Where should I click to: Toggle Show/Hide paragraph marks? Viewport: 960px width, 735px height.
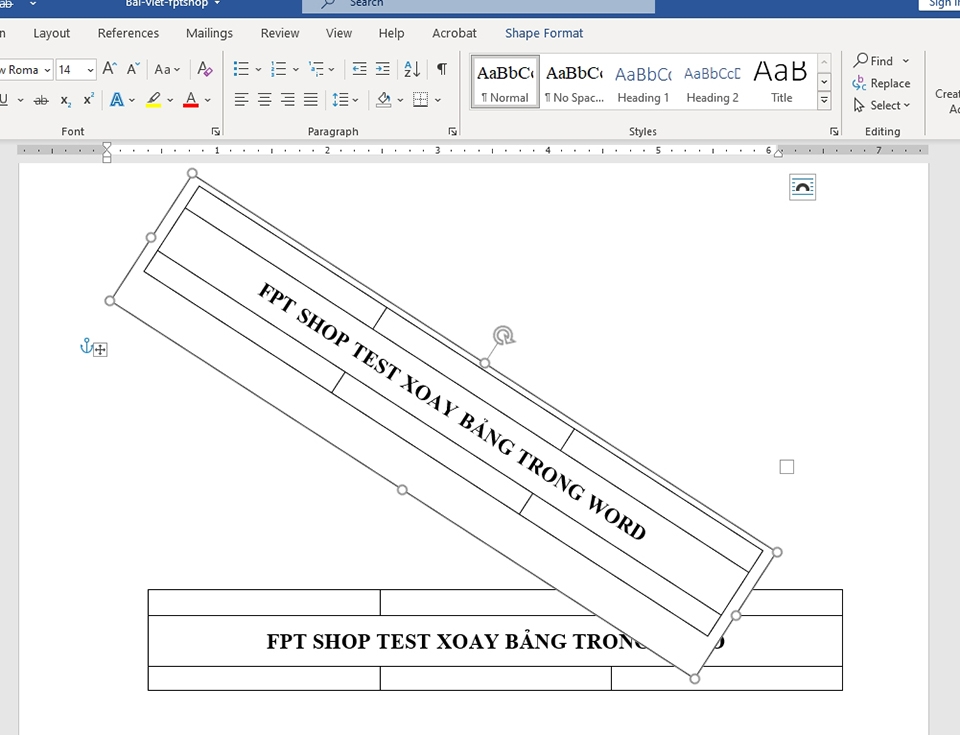click(441, 69)
